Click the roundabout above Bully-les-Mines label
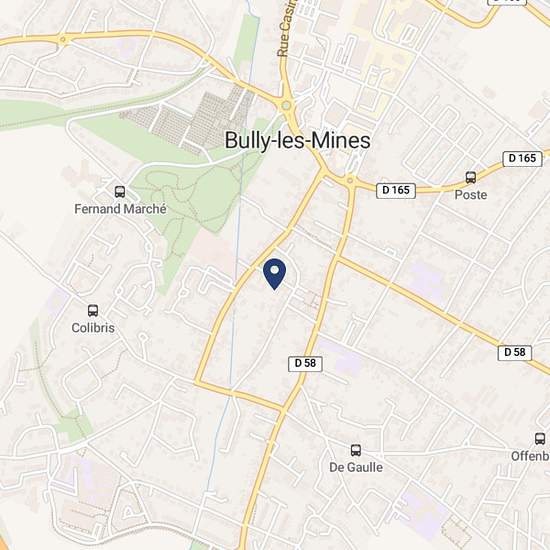 coord(287,105)
